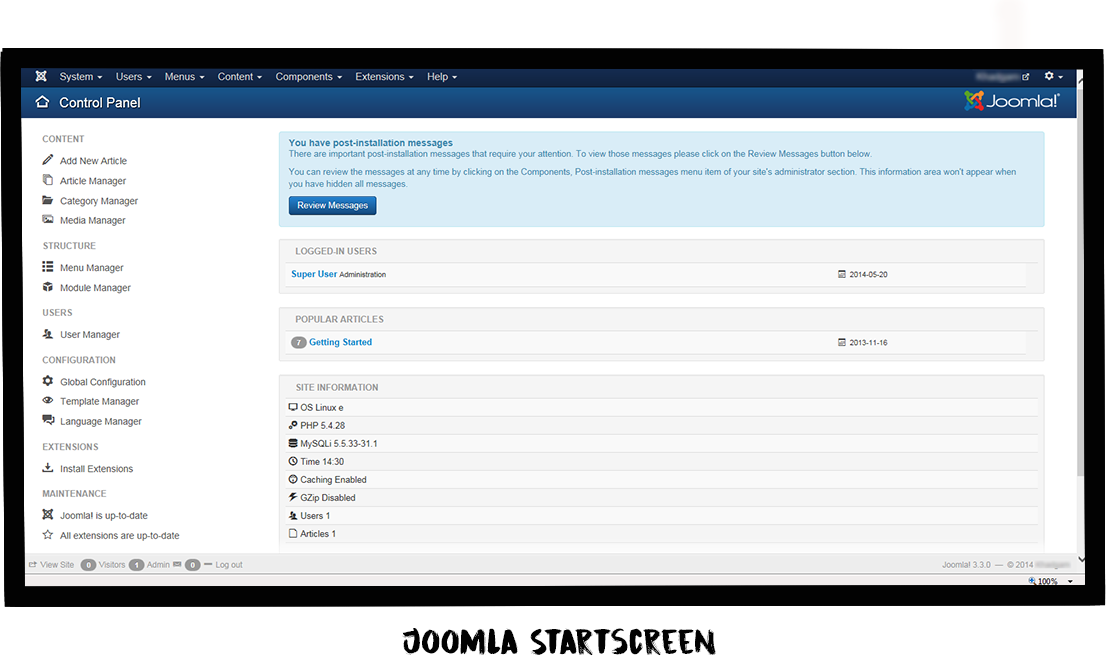This screenshot has width=1106, height=656.
Task: Click the MySQLi 5.5.33-31.1 row
Action: (662, 444)
